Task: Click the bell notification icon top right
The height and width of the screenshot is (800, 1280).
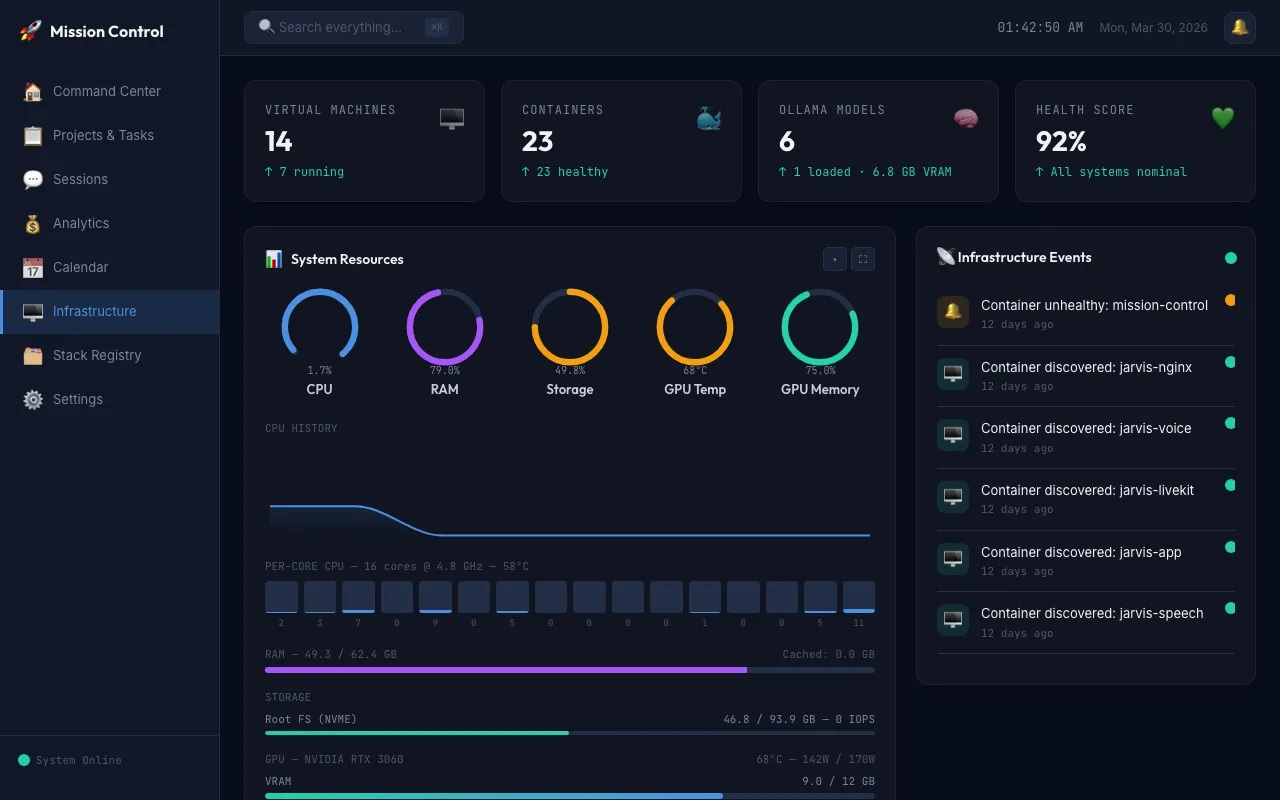Action: 1240,28
